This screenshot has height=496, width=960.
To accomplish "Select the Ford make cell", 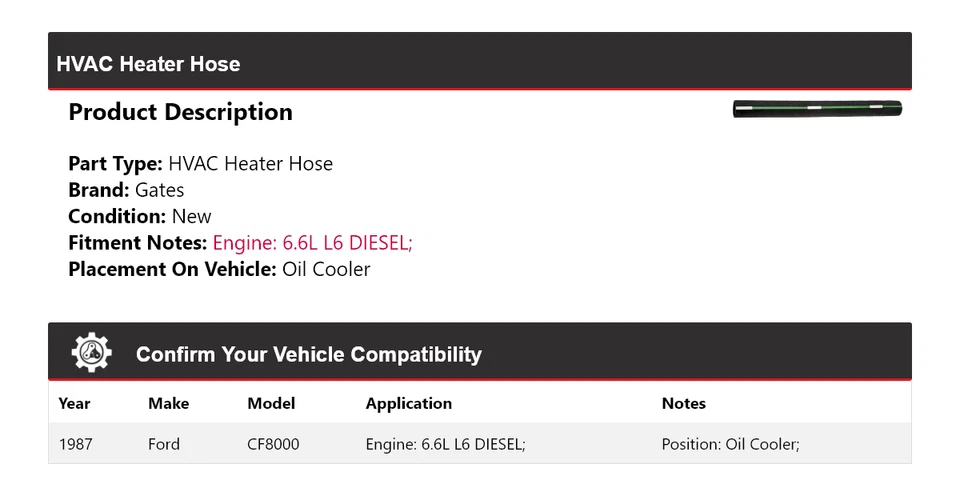I will [x=164, y=443].
